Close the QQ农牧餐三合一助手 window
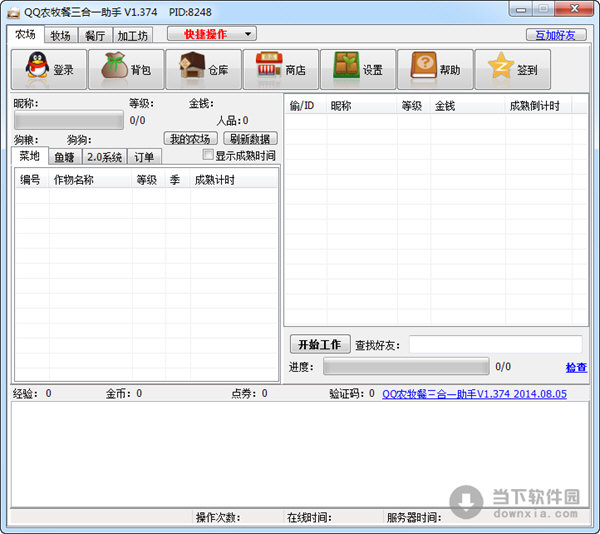 (574, 9)
